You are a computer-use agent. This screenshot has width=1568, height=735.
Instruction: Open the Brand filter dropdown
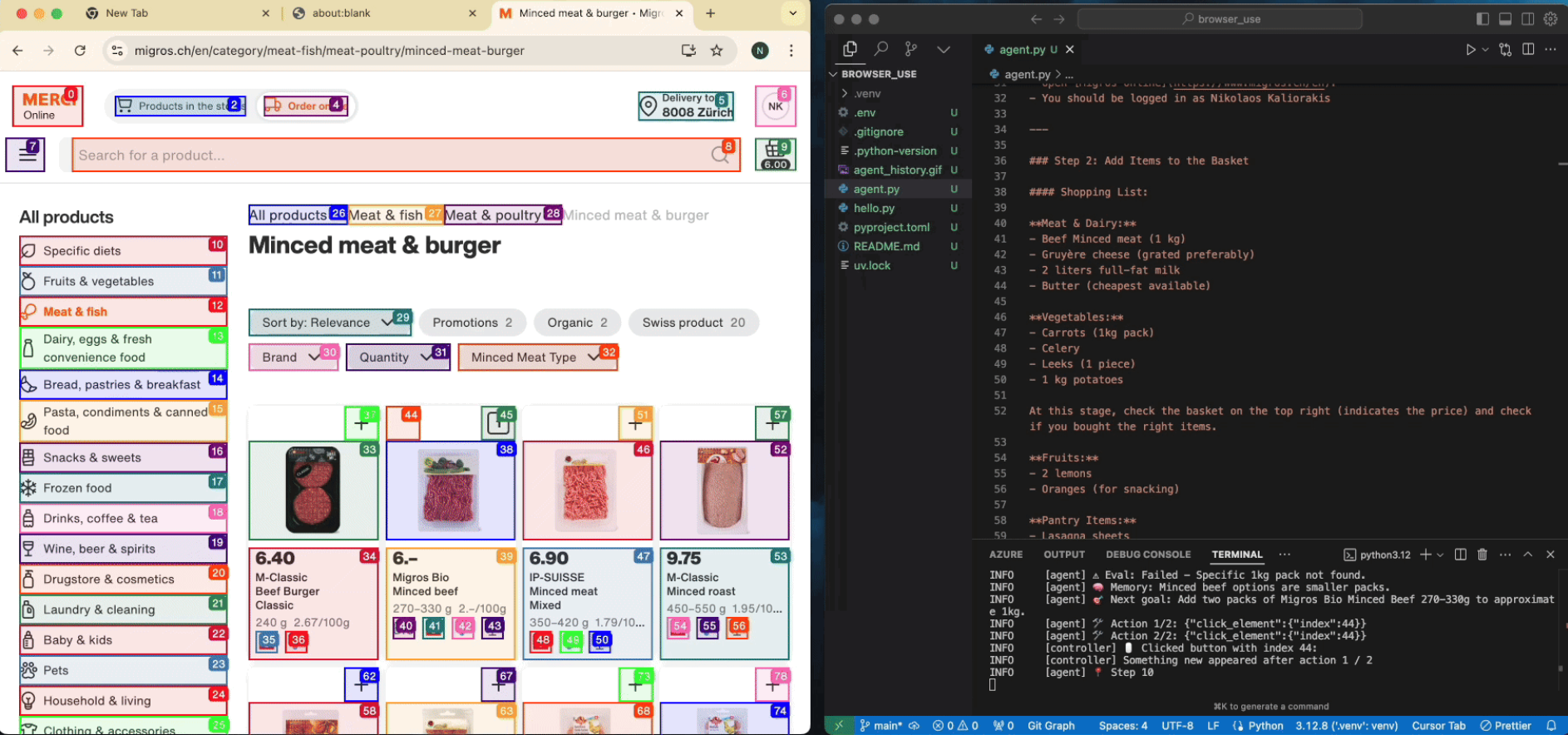[x=293, y=358]
